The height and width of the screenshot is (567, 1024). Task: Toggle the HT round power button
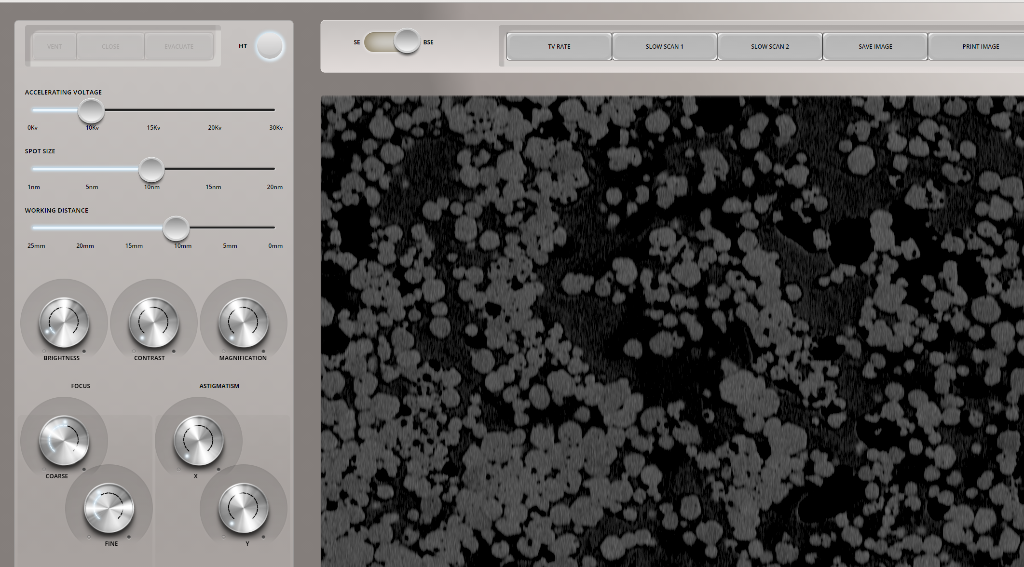click(x=269, y=46)
